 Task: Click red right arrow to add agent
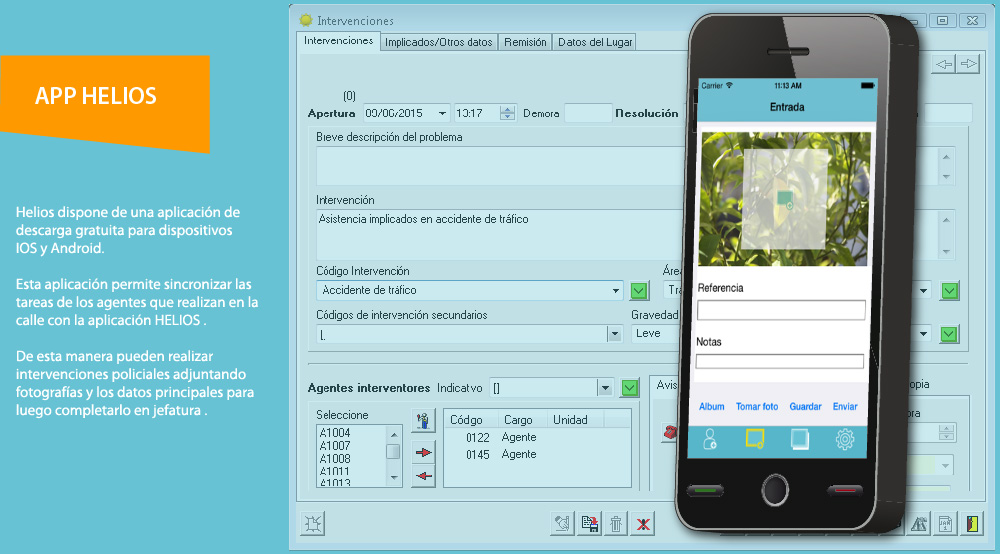[x=423, y=453]
